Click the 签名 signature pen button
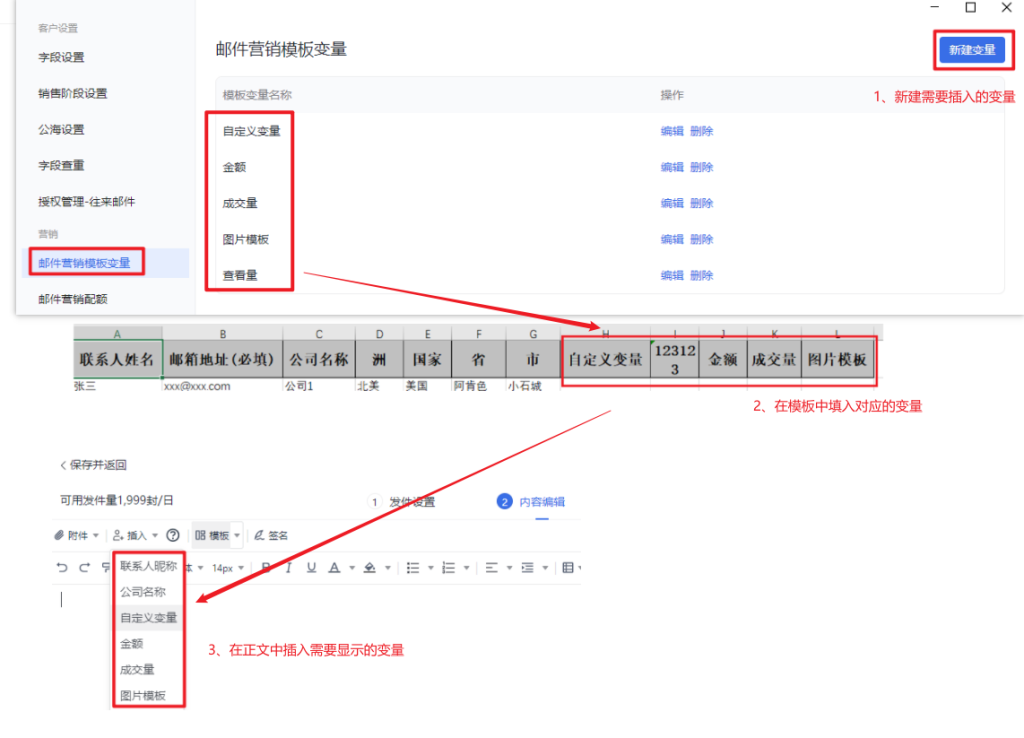The height and width of the screenshot is (738, 1024). point(271,535)
